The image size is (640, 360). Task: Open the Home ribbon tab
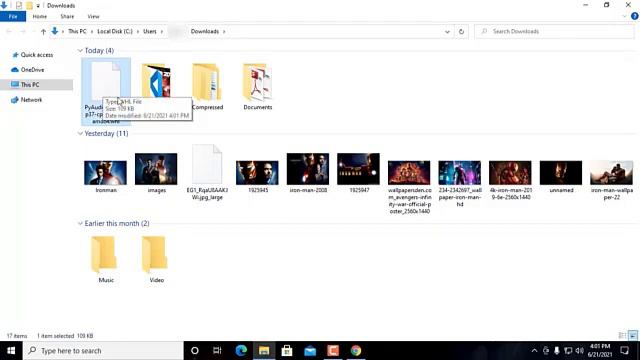[40, 16]
